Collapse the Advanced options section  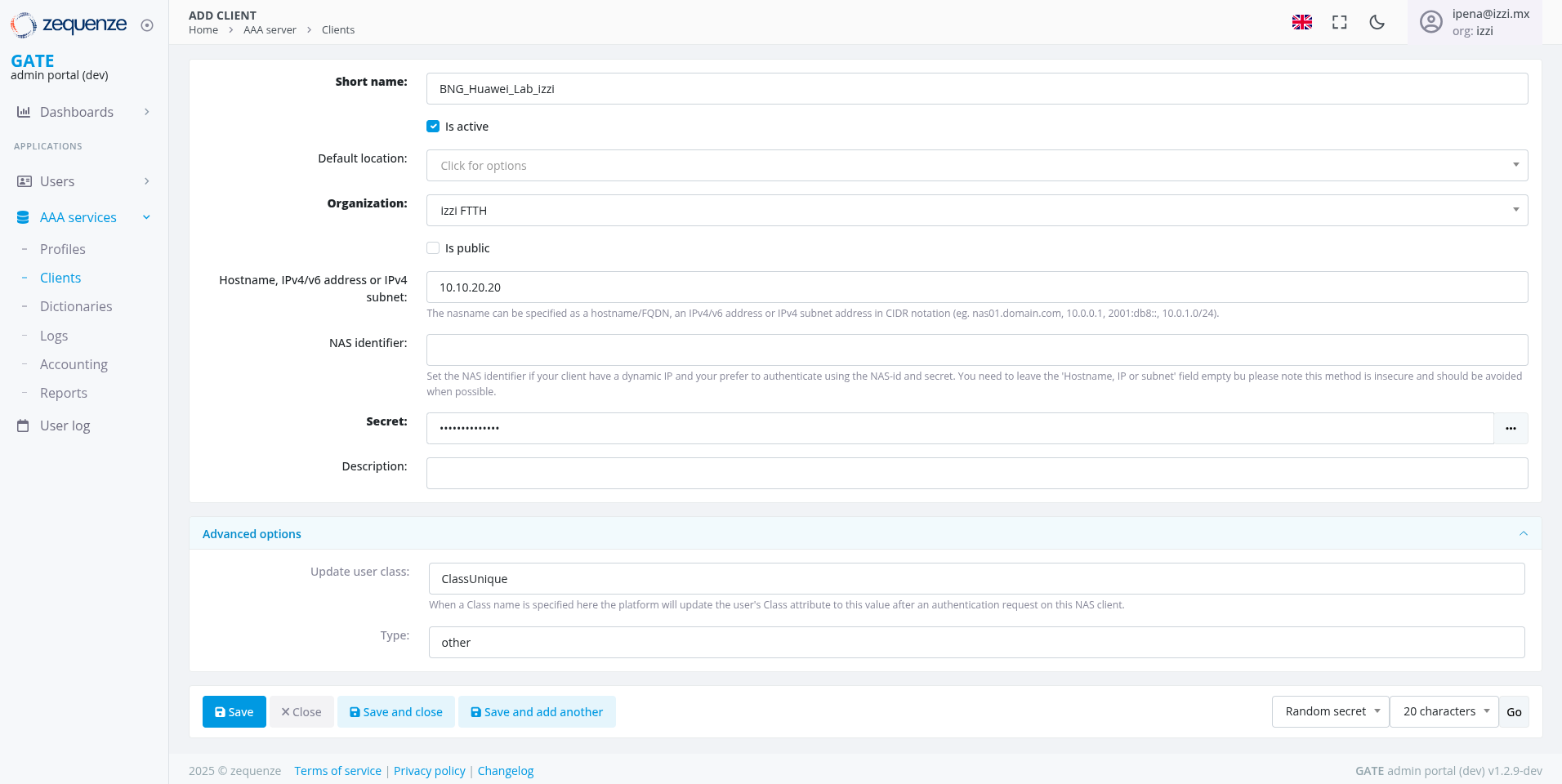tap(1522, 533)
